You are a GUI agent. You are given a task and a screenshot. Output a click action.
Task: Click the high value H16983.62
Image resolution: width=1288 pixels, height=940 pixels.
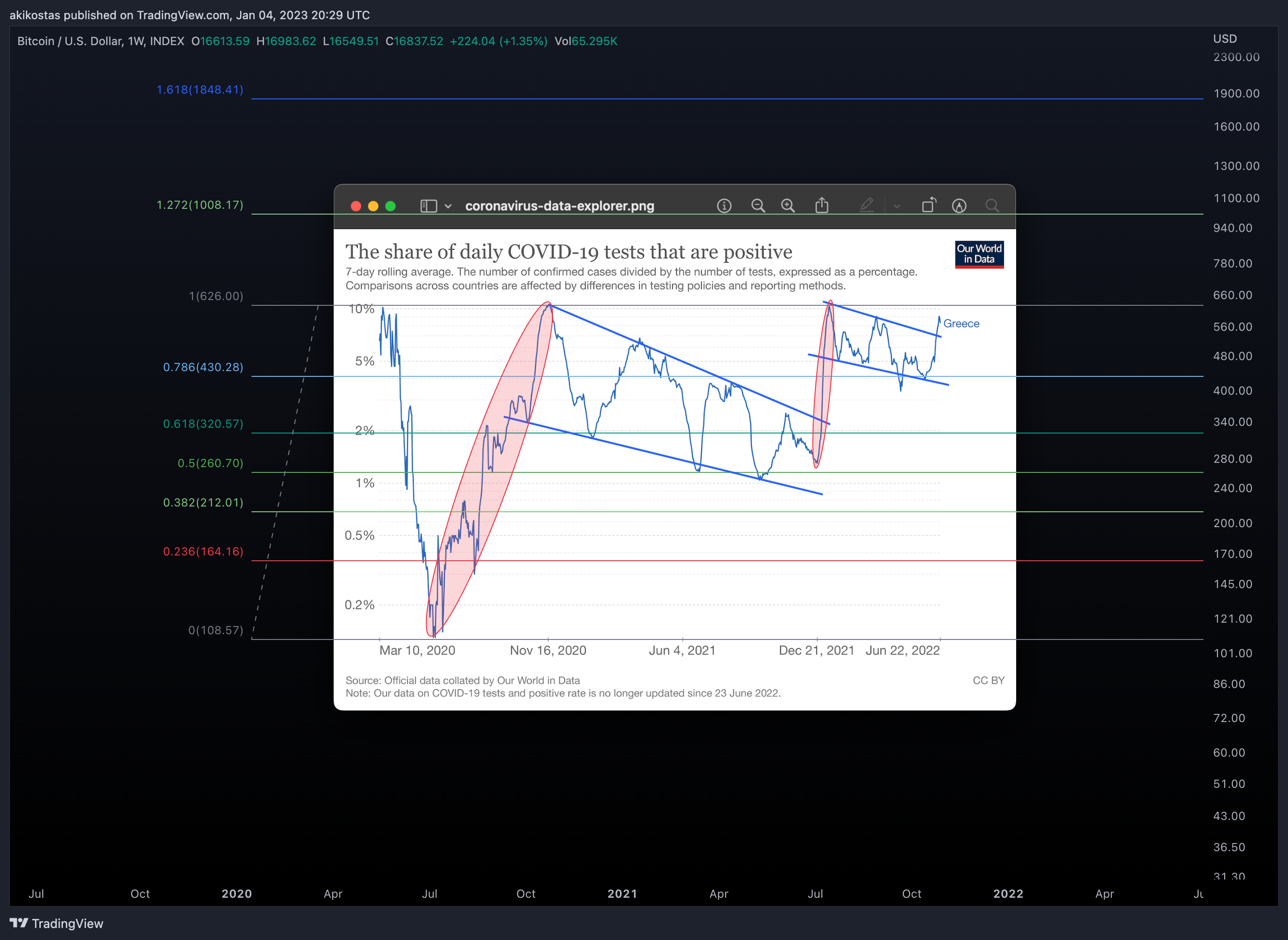286,41
